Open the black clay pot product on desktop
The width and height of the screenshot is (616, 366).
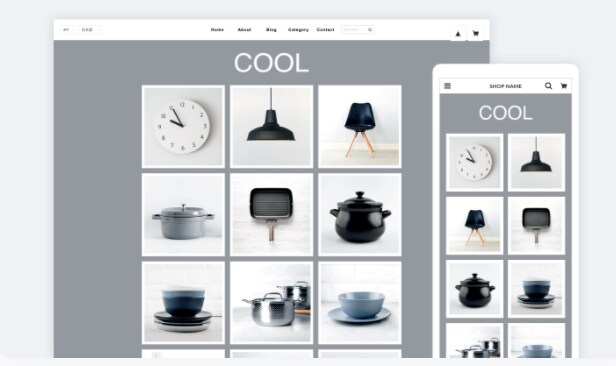coord(360,215)
